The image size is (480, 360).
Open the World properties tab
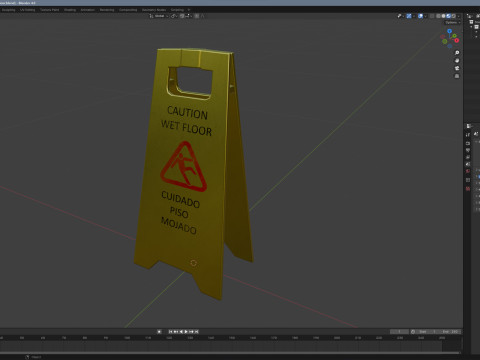(468, 171)
